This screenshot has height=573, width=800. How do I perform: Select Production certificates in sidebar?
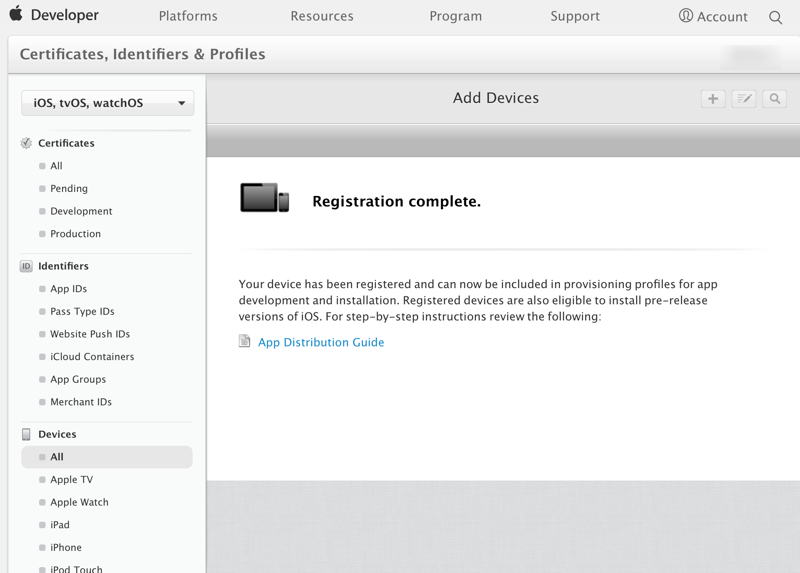[75, 234]
